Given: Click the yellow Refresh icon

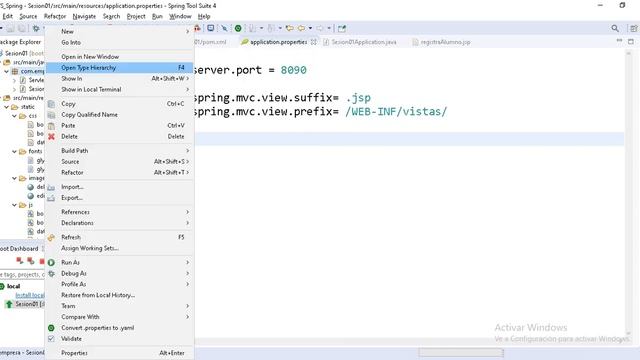Looking at the screenshot, I should click(51, 238).
